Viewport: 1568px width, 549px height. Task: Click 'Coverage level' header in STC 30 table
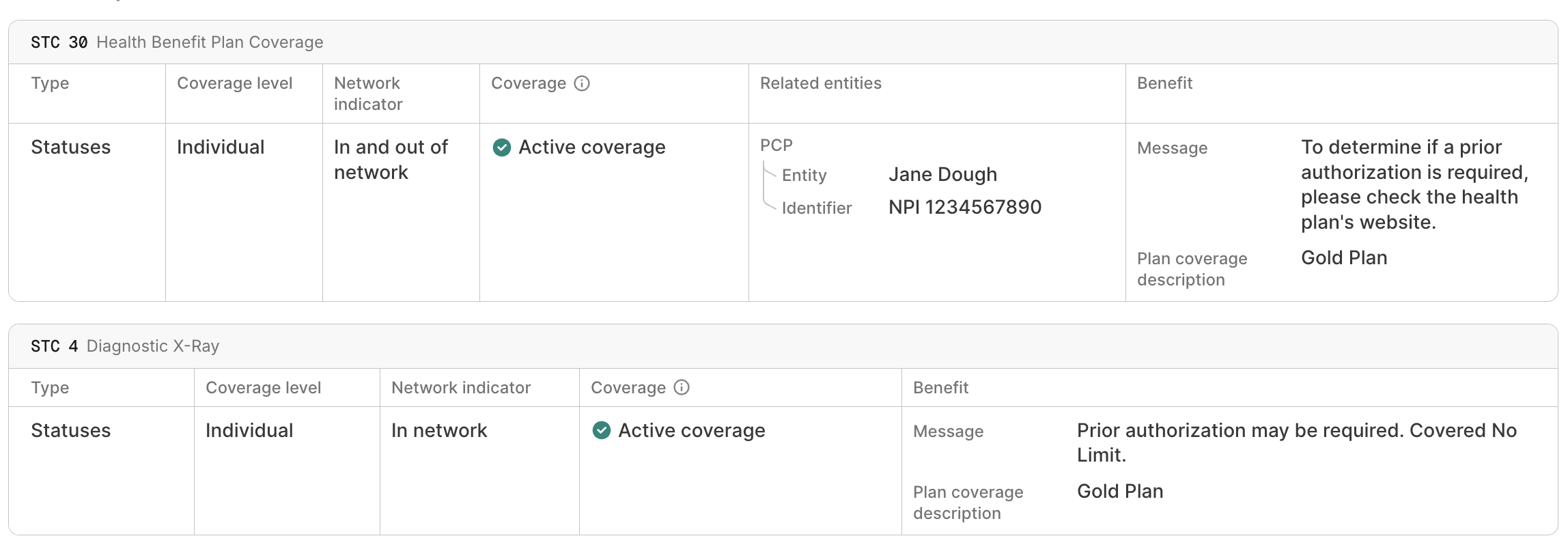[x=235, y=83]
